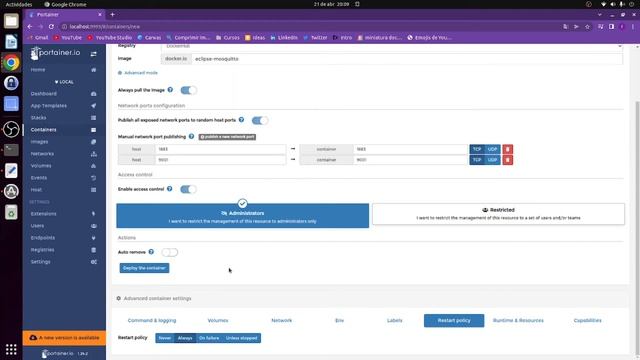Image resolution: width=640 pixels, height=360 pixels.
Task: Open the Runtime & Resources tab
Action: 518,320
